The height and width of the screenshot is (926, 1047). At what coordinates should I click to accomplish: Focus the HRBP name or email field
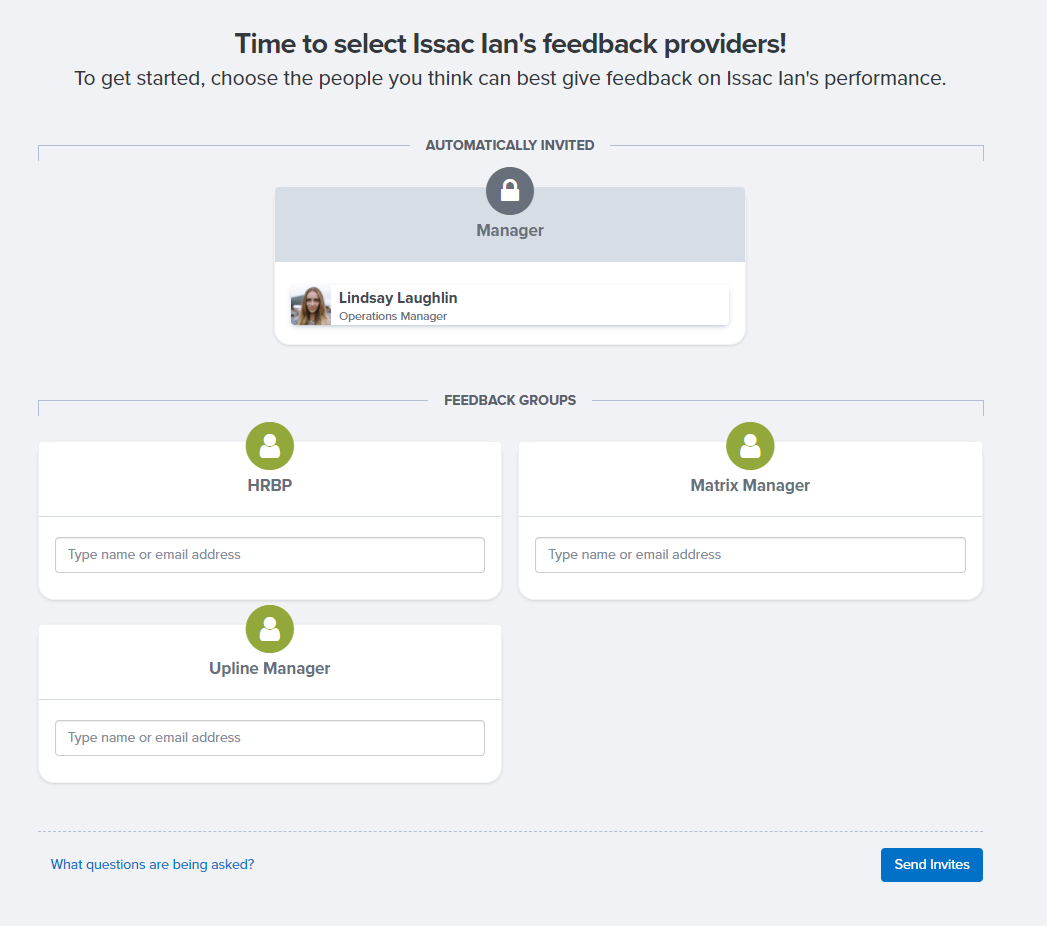point(270,555)
